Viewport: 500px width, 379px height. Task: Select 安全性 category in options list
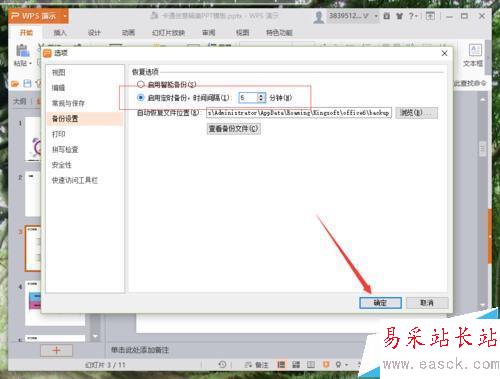[x=85, y=165]
